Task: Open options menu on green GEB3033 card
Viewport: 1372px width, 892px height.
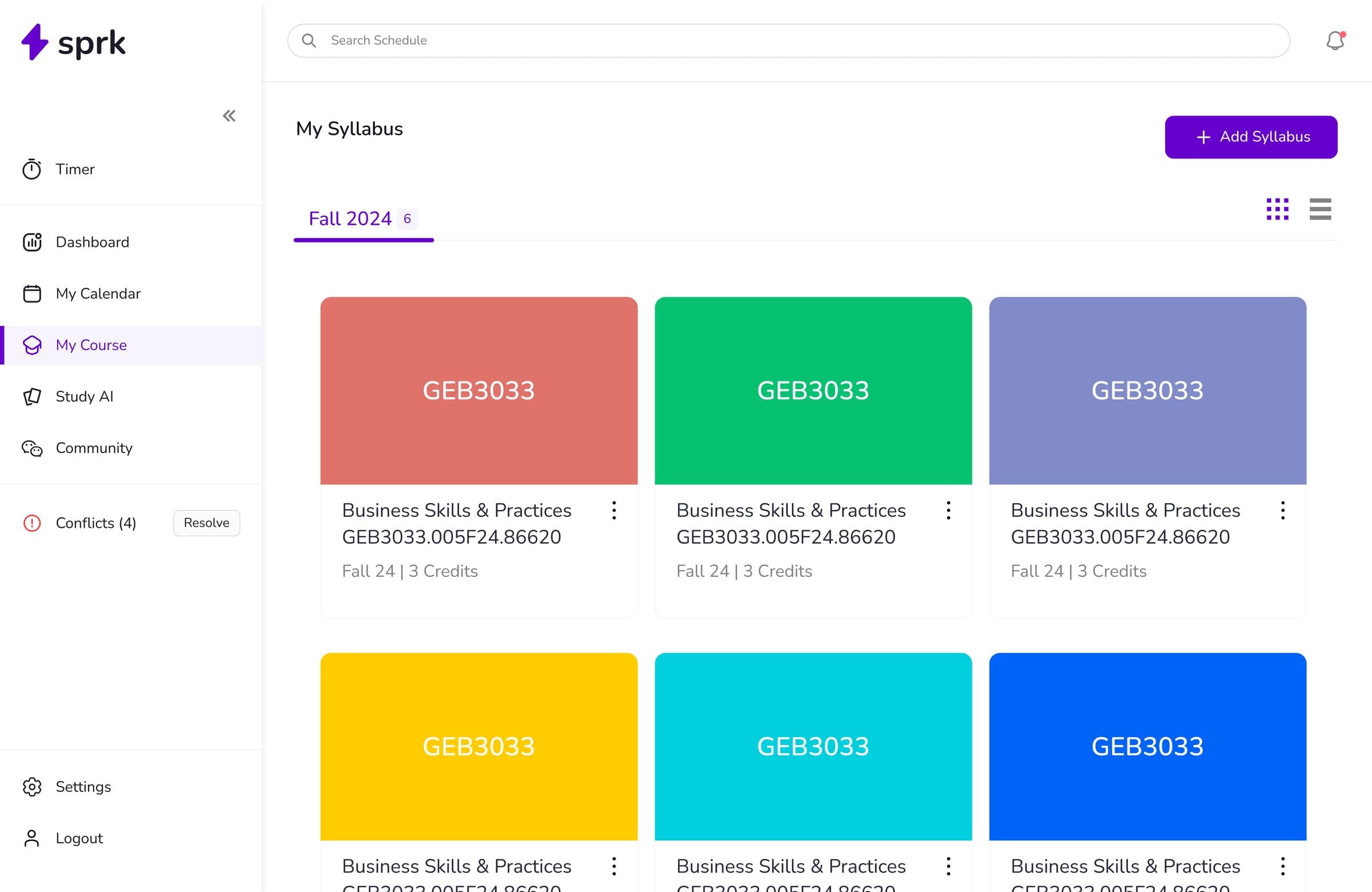Action: [948, 510]
